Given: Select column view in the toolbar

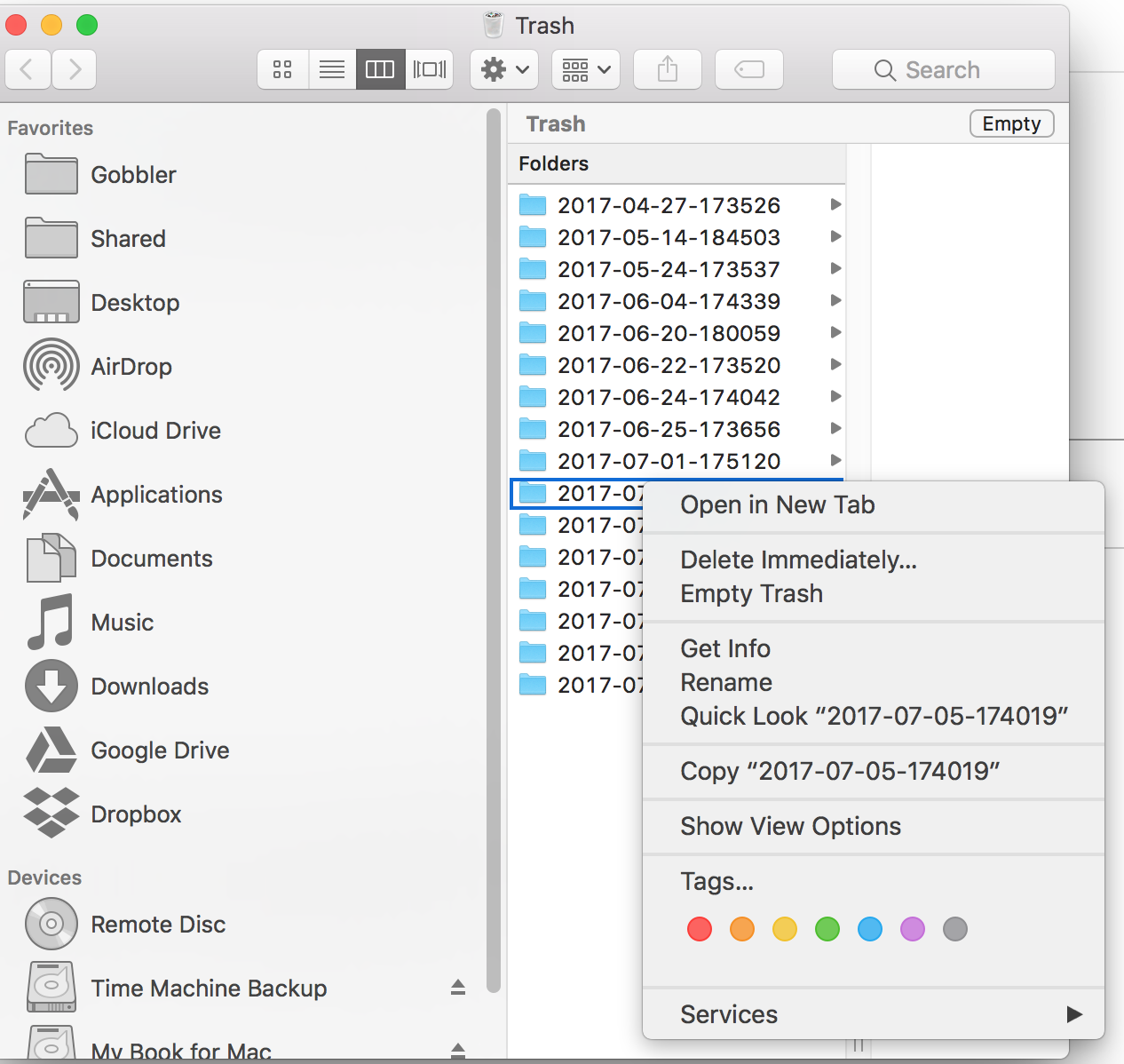Looking at the screenshot, I should click(x=380, y=69).
